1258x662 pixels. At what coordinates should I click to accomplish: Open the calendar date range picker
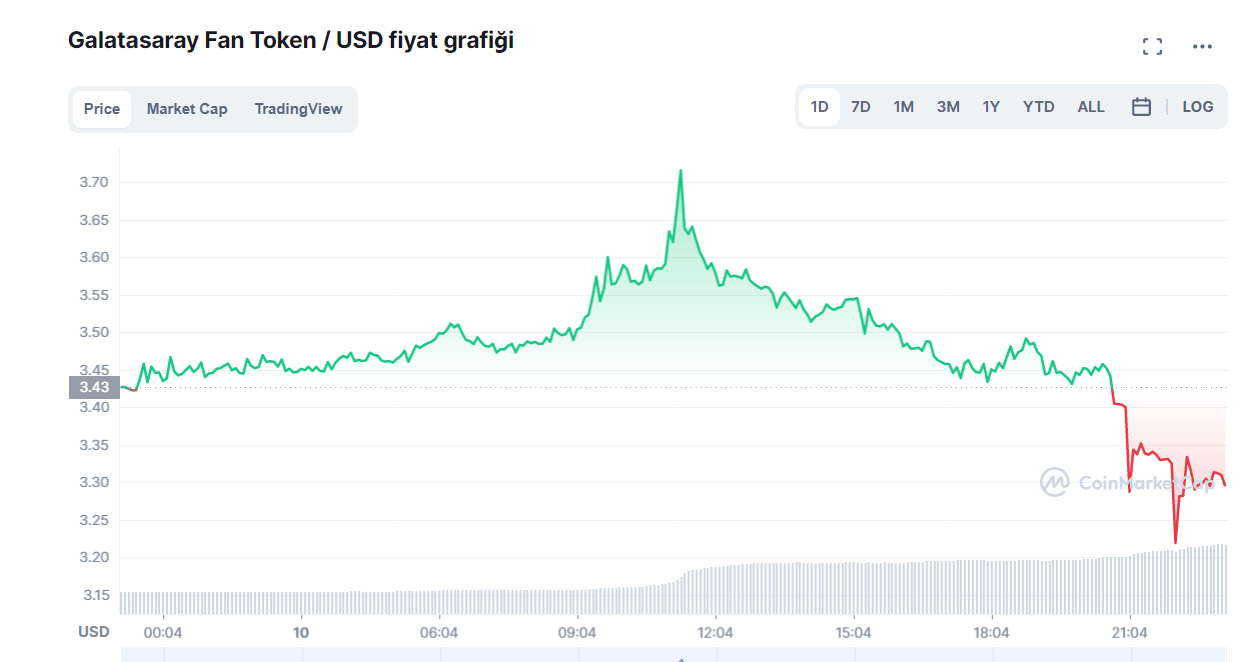click(x=1141, y=107)
